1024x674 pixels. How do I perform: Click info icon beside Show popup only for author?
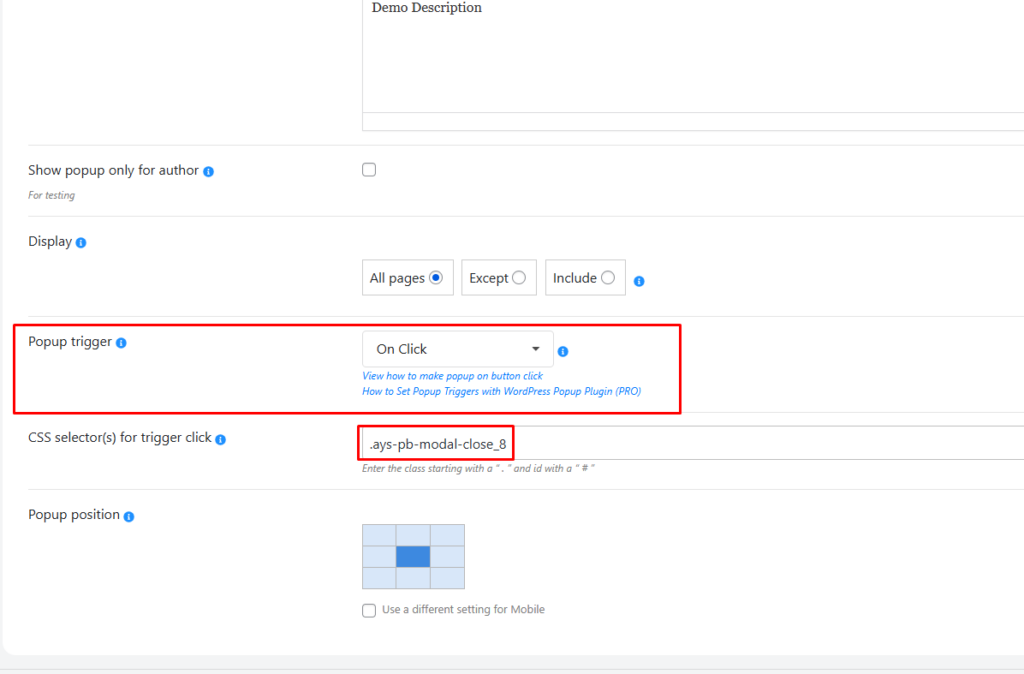209,172
